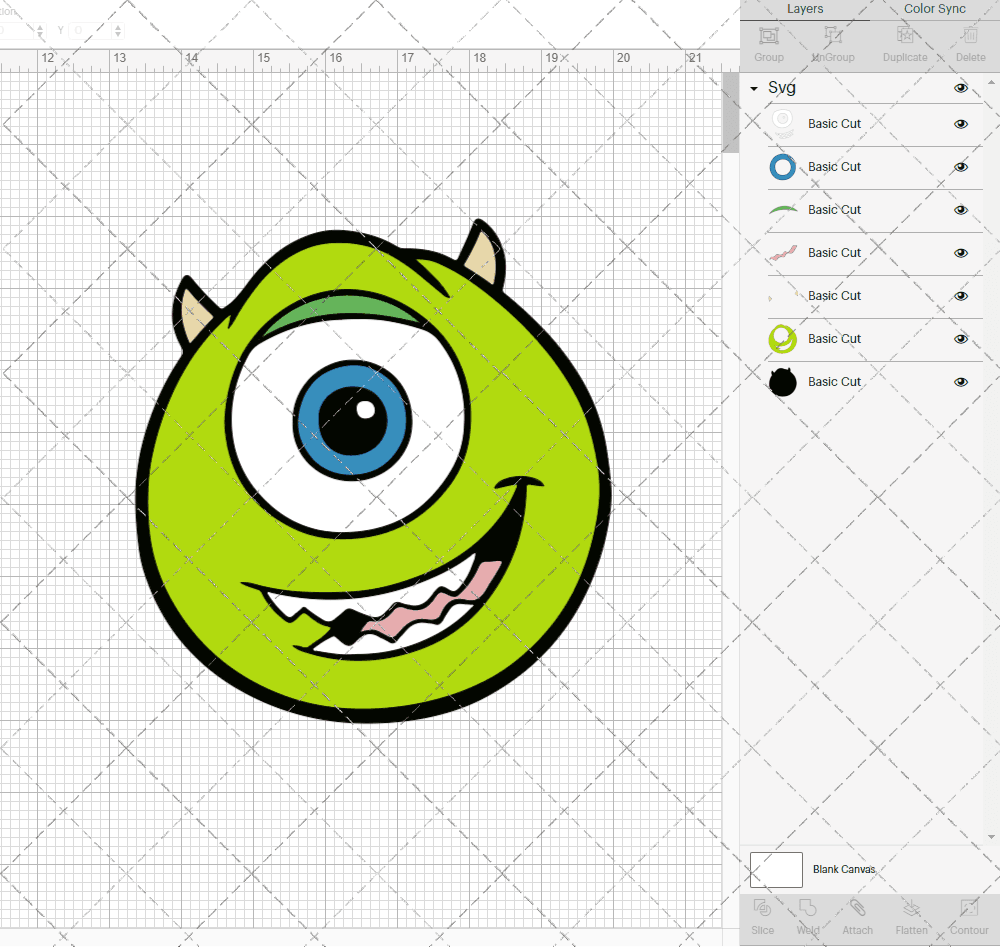The height and width of the screenshot is (947, 1000).
Task: Click the Group icon in Layers panel
Action: coord(768,37)
